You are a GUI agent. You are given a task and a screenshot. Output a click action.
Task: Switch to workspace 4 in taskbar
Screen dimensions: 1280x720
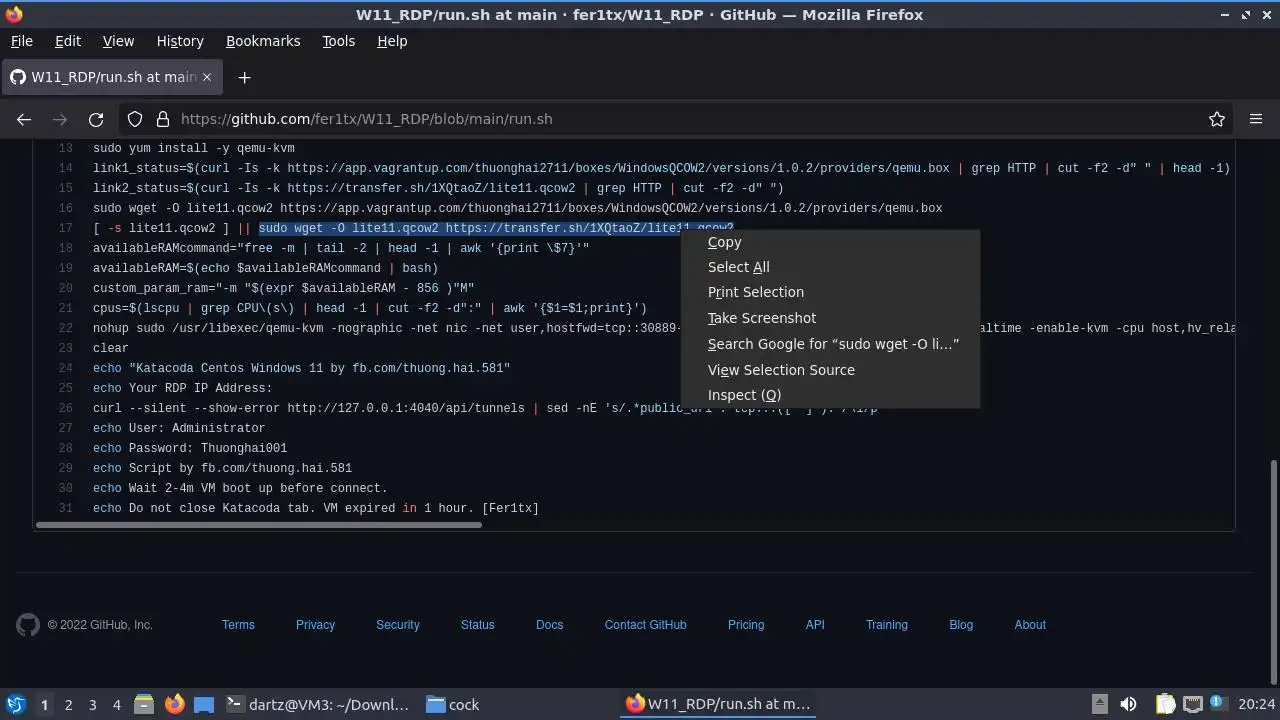click(x=116, y=705)
